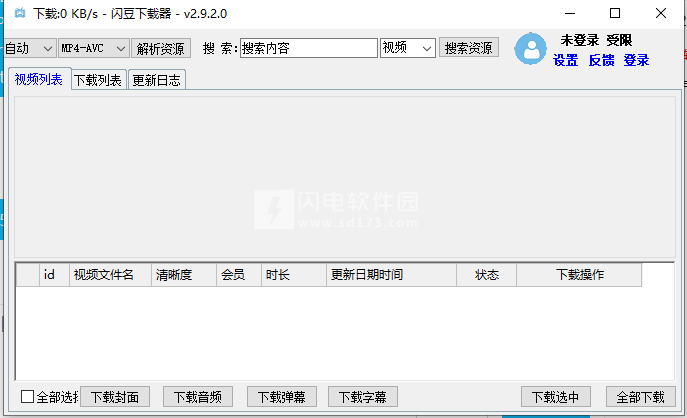The height and width of the screenshot is (418, 687).
Task: Click the 下载选中 button
Action: 556,397
